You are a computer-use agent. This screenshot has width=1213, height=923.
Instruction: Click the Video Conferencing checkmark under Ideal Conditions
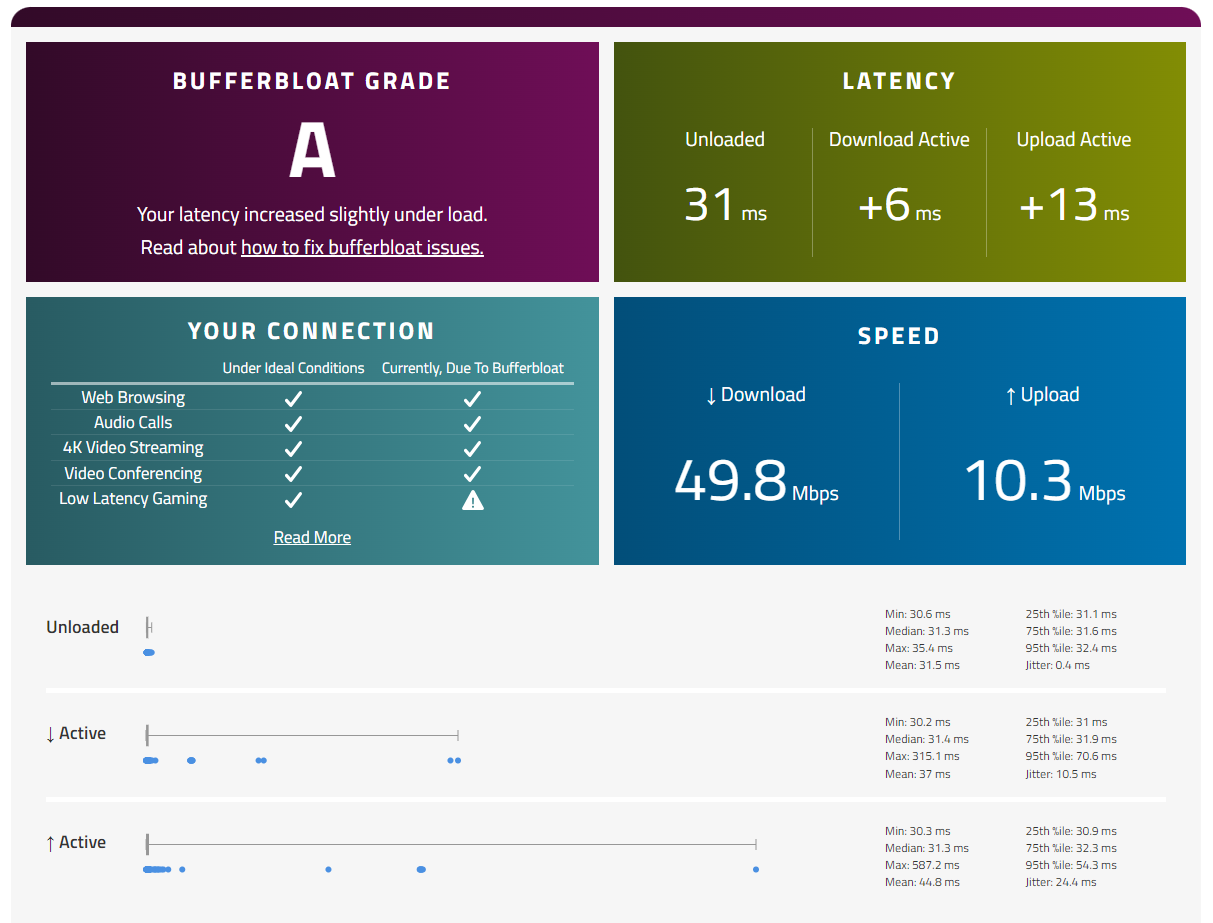293,474
